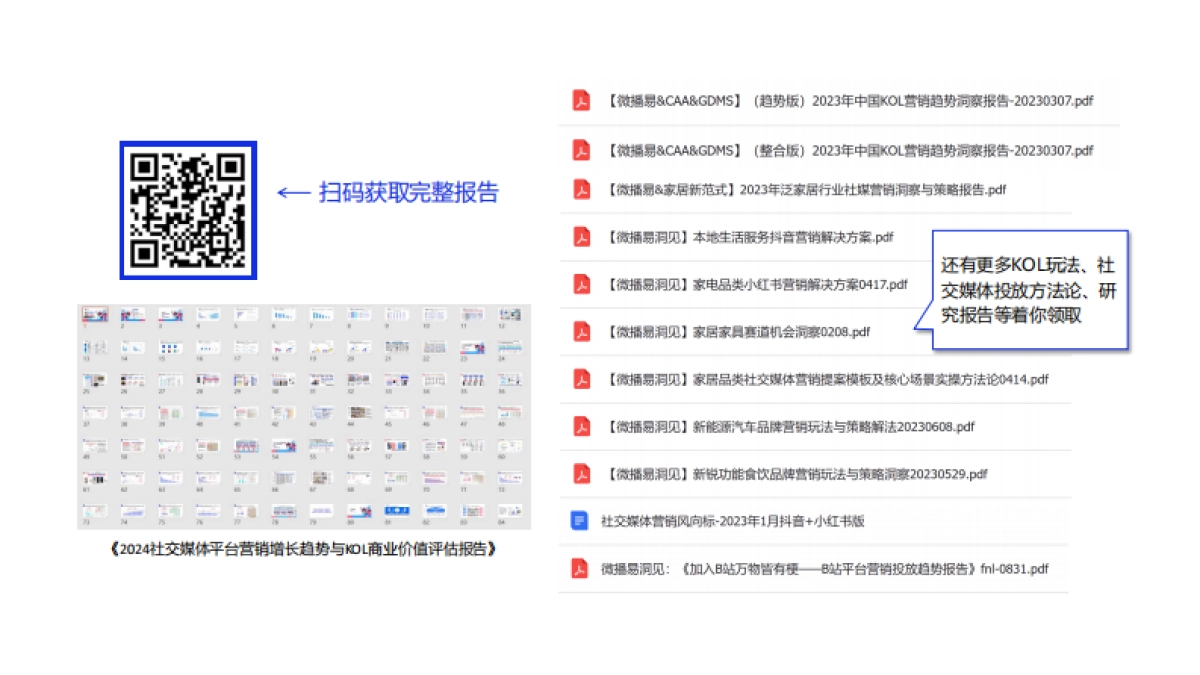
Task: Open the 新能源汽车品牌营销玩法与策略解法 file link
Action: click(790, 426)
